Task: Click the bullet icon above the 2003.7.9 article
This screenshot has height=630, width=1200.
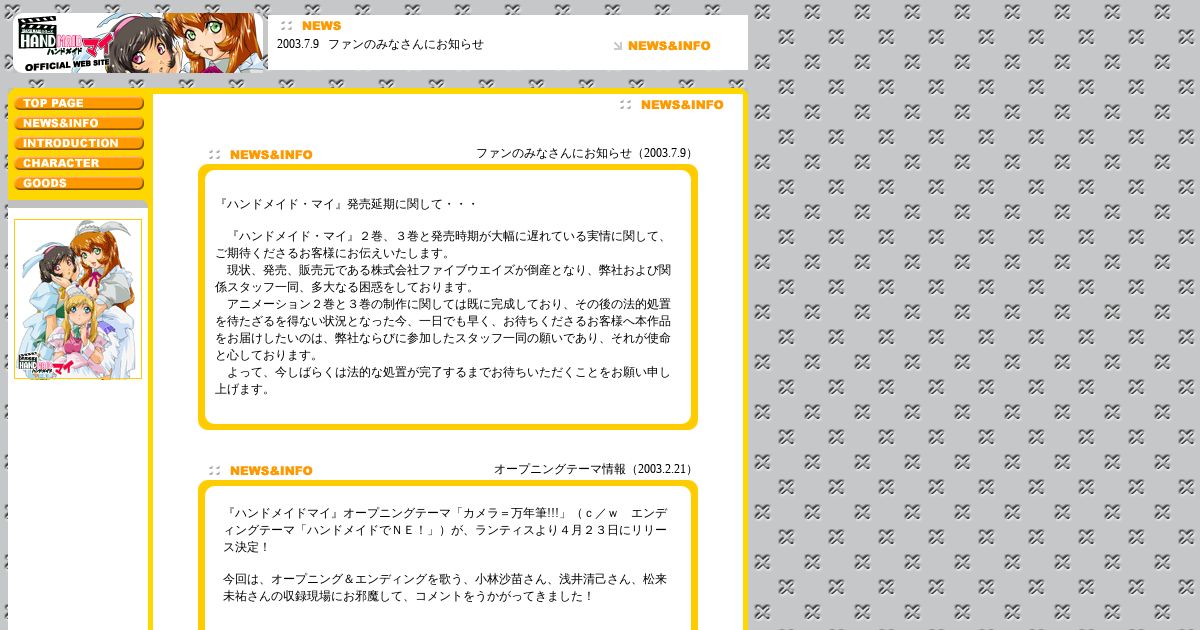Action: point(214,155)
